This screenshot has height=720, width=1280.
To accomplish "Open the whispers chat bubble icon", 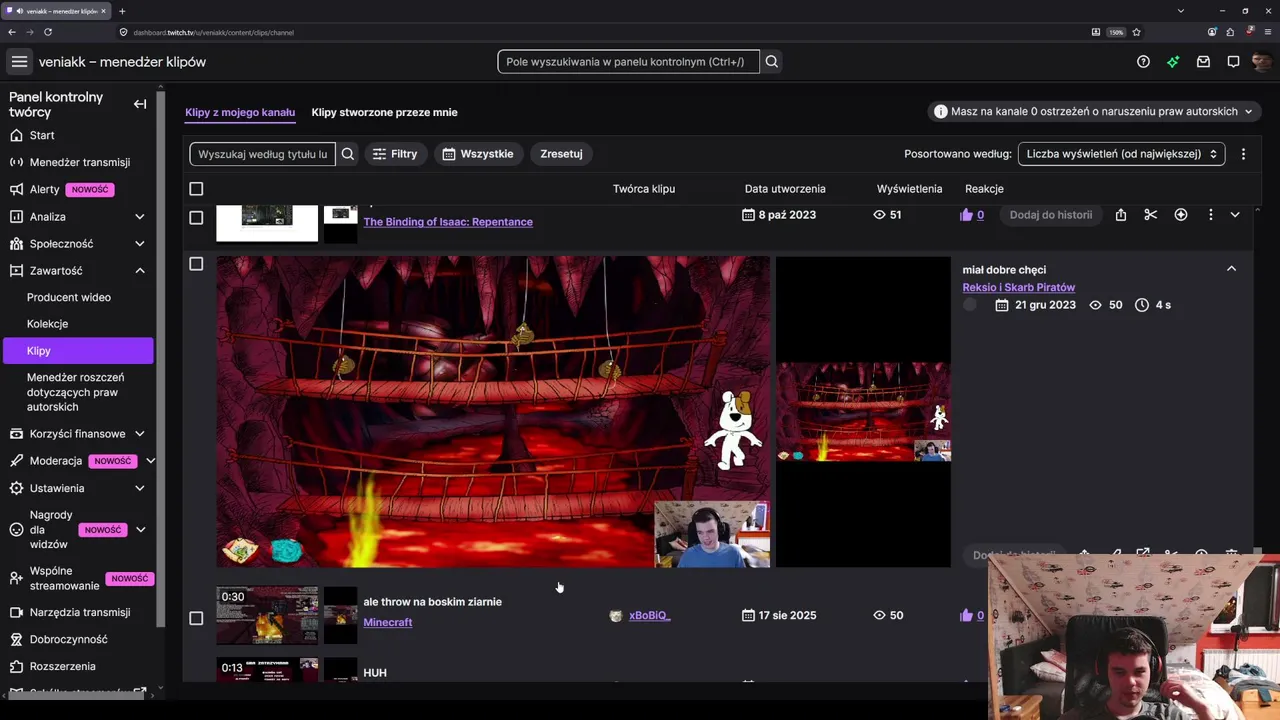I will (1233, 62).
